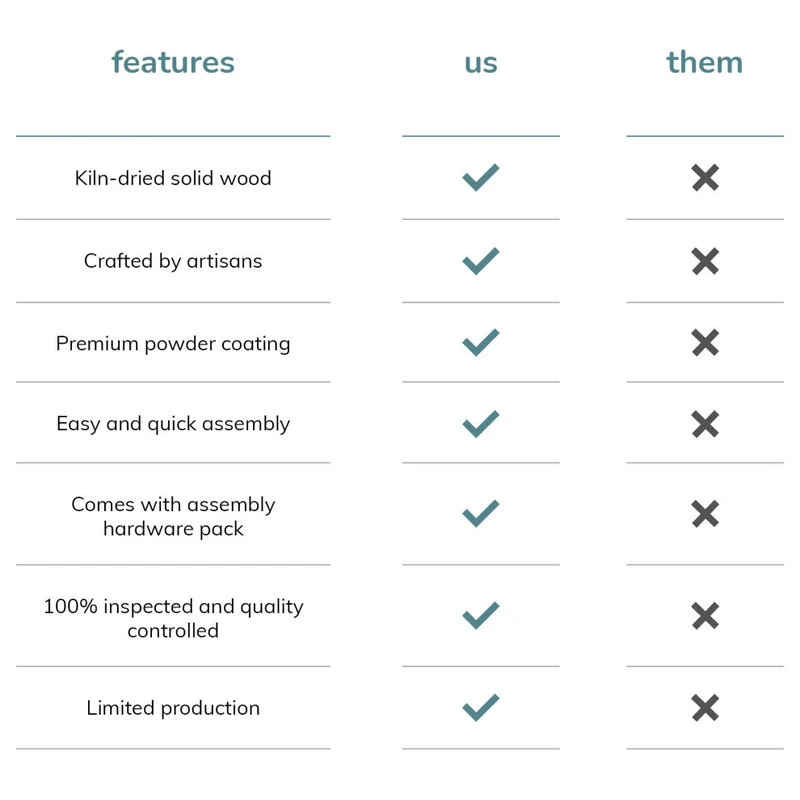The height and width of the screenshot is (800, 800).
Task: Click the "them" column heading
Action: coord(704,62)
